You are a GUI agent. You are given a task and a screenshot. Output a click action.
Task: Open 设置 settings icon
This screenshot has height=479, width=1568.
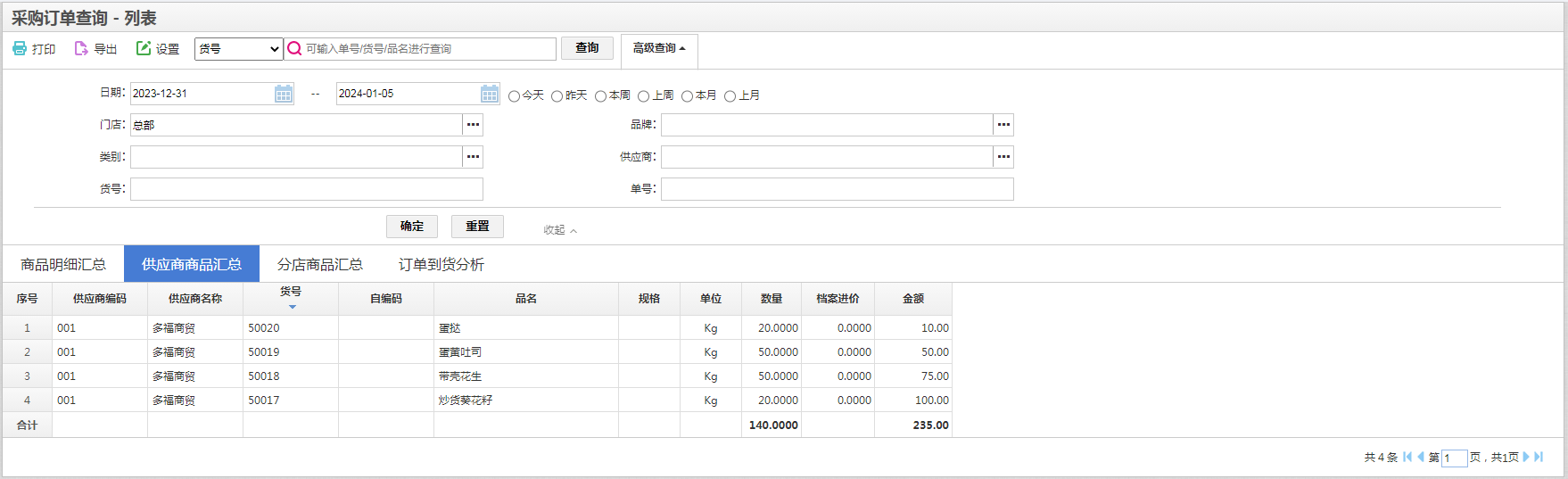pos(144,48)
